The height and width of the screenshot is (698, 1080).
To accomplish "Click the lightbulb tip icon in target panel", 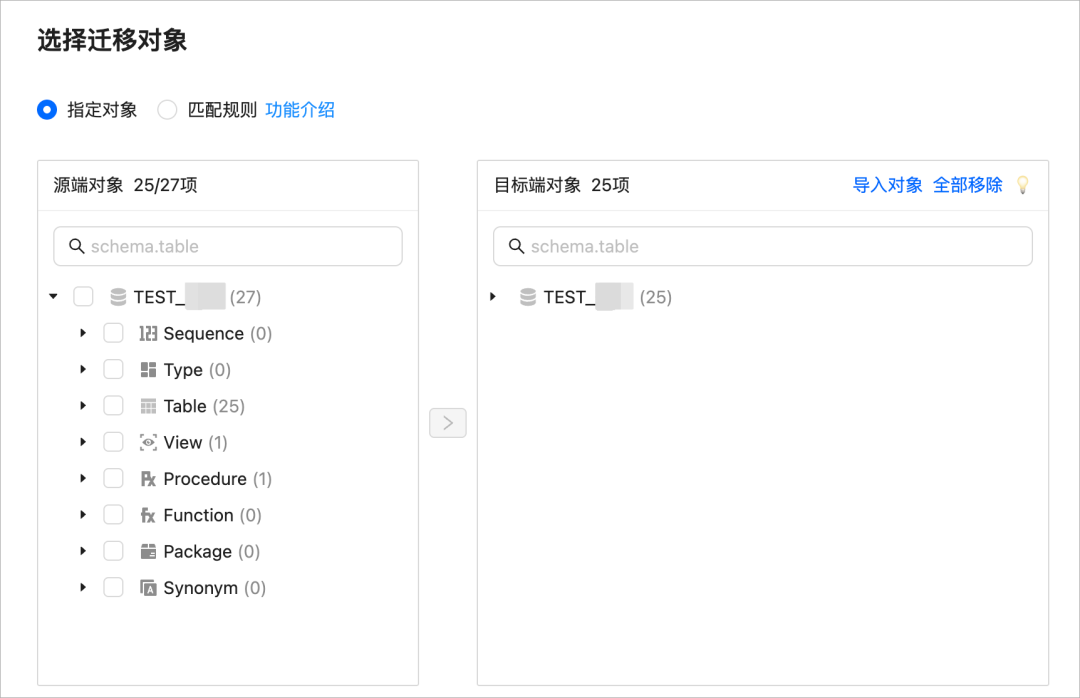I will coord(1022,185).
